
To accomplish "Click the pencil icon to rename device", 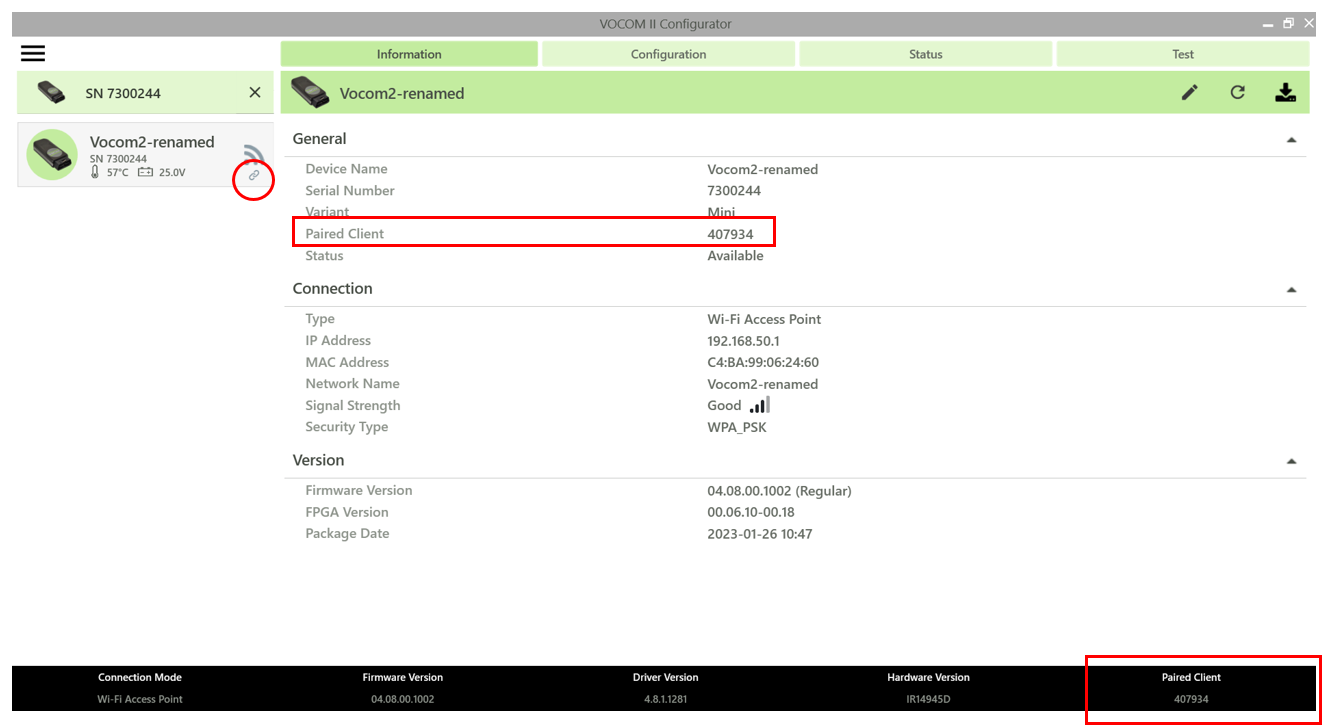I will point(1189,93).
